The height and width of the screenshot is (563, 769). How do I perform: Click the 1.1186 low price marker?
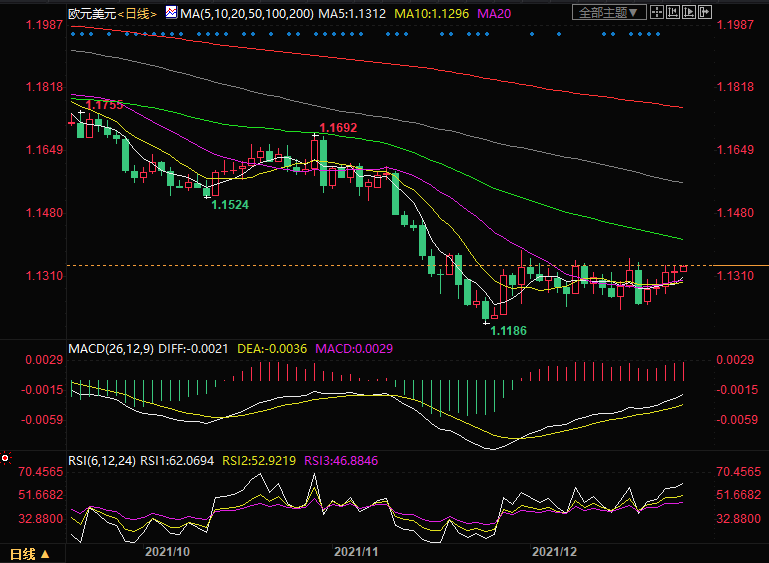[x=507, y=329]
